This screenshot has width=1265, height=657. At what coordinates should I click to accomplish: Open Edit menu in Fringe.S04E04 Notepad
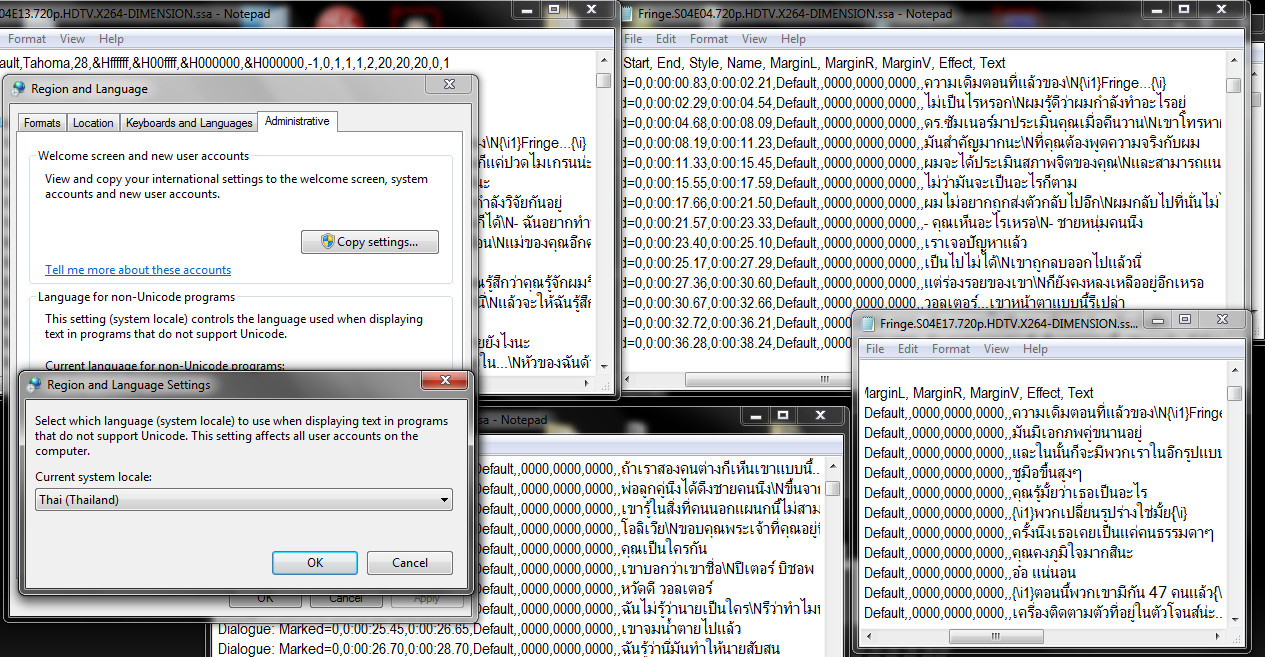666,39
